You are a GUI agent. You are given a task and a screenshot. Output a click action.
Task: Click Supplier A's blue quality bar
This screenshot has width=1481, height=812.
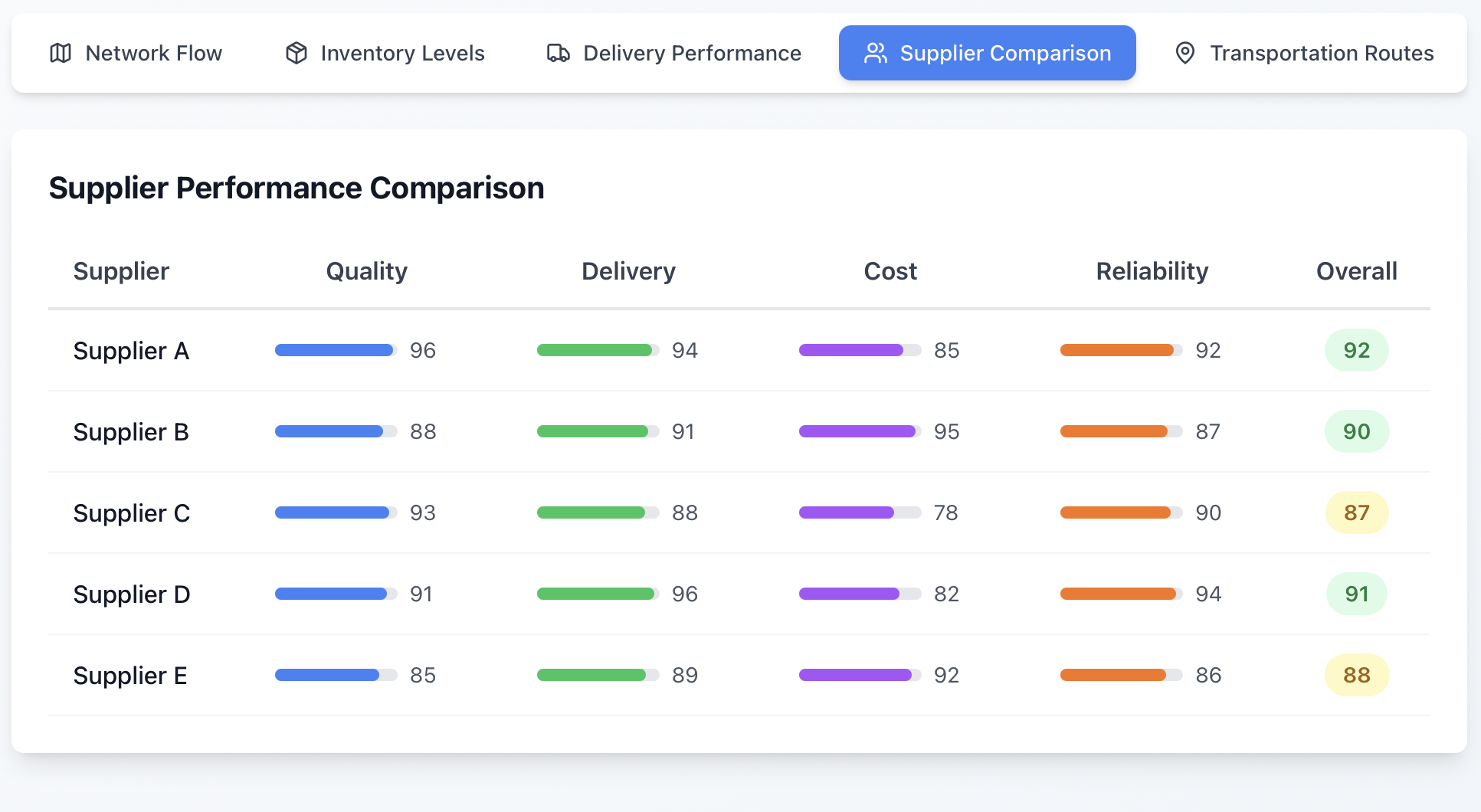pos(335,350)
